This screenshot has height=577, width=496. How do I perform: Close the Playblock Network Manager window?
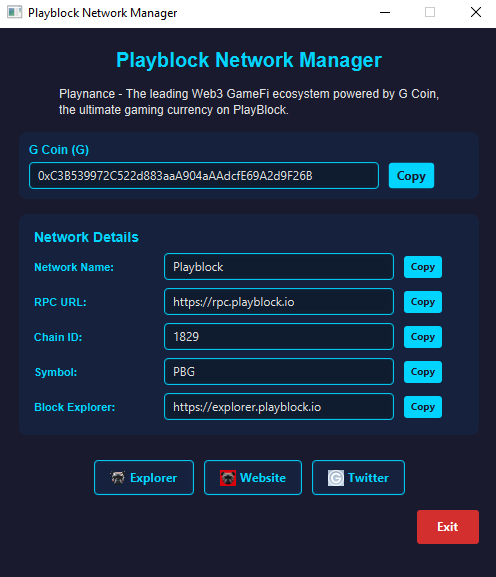(476, 12)
